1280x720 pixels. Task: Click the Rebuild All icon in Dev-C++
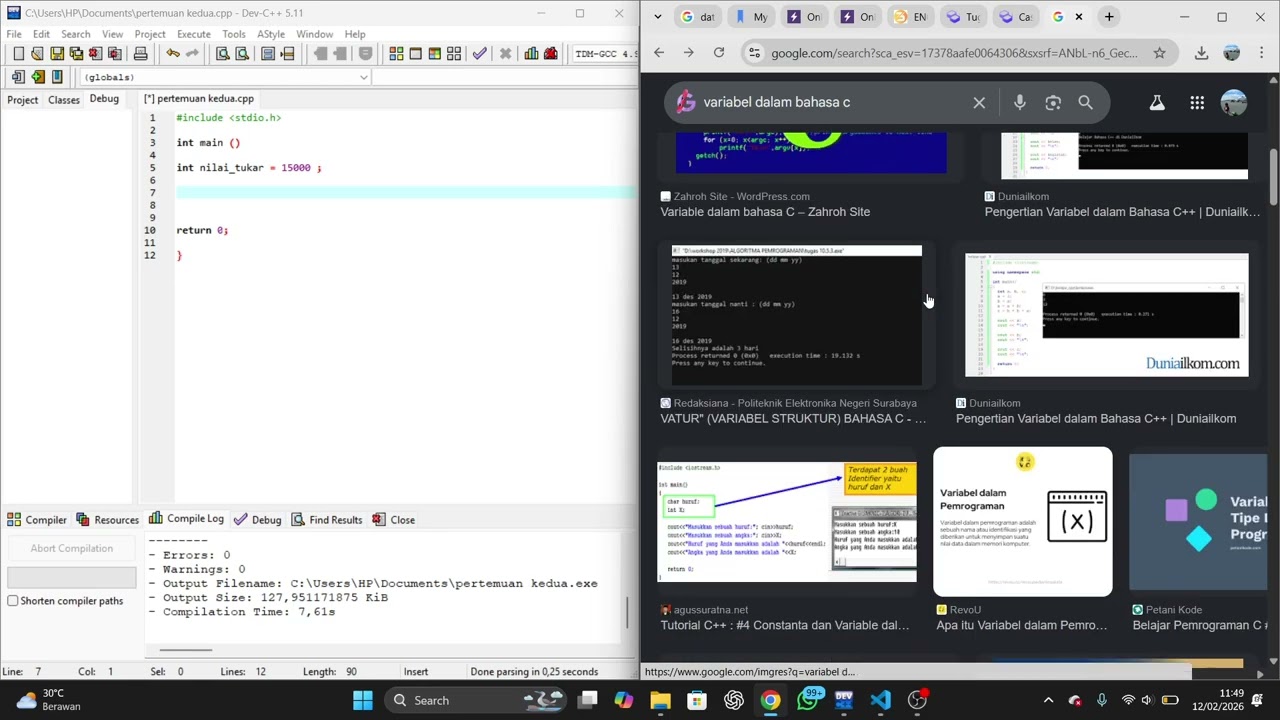pyautogui.click(x=454, y=53)
